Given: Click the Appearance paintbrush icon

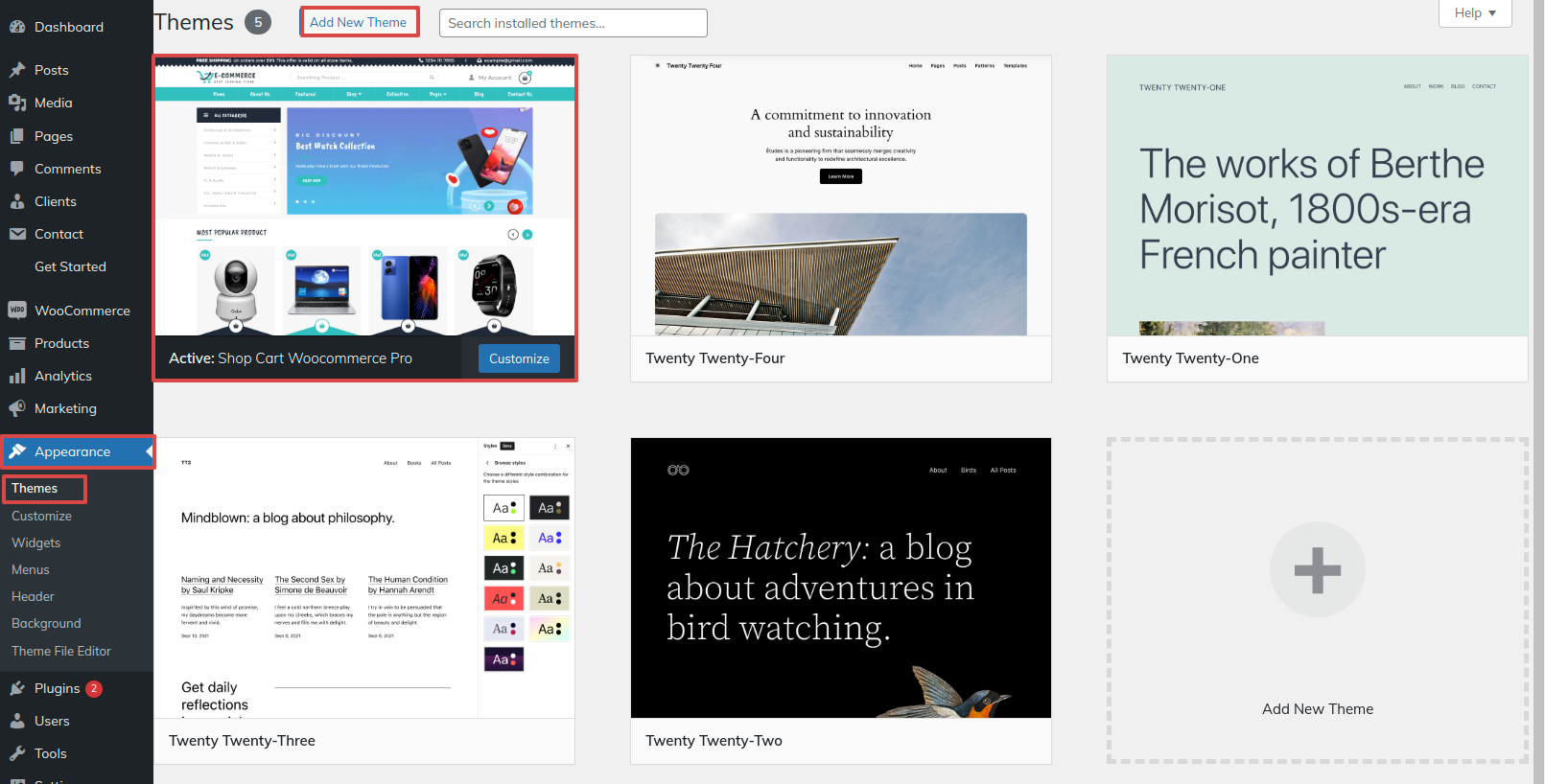Looking at the screenshot, I should [x=17, y=451].
